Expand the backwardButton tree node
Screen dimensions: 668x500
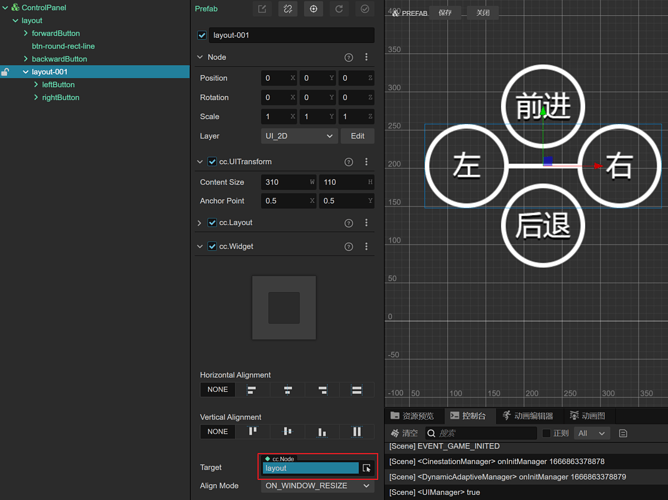pos(26,59)
